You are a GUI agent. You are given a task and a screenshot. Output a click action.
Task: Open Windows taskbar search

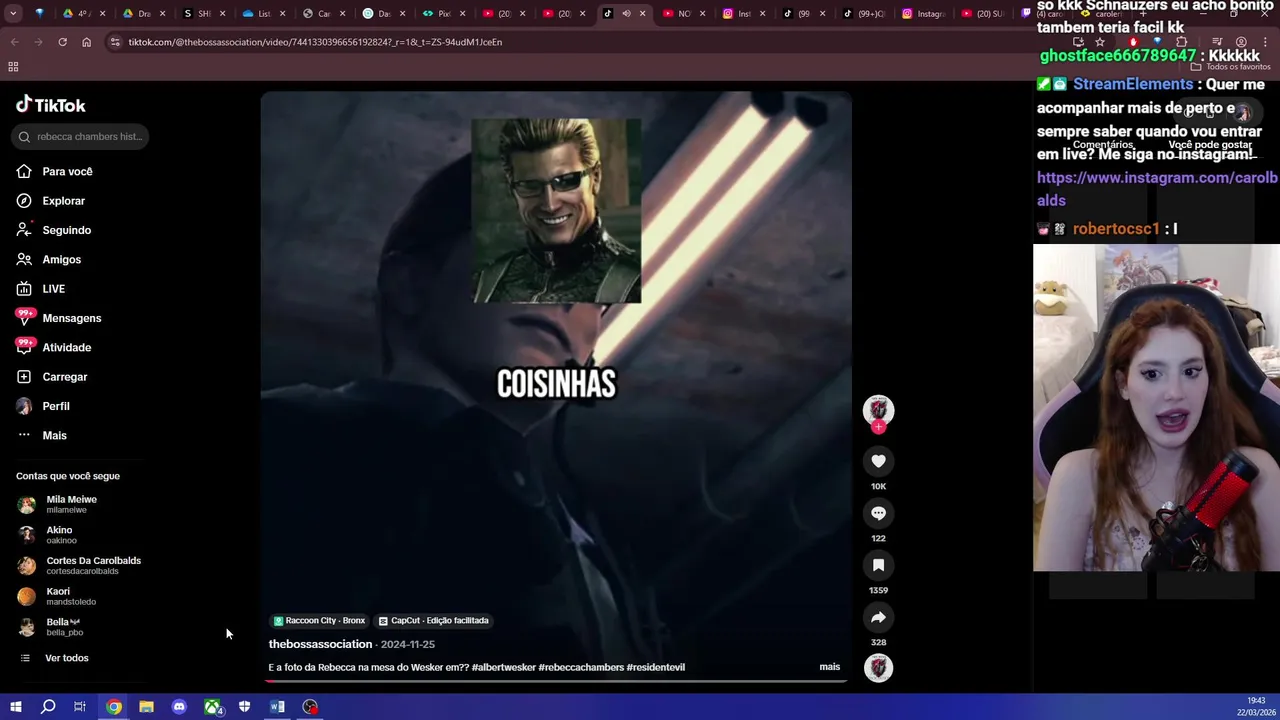(47, 707)
